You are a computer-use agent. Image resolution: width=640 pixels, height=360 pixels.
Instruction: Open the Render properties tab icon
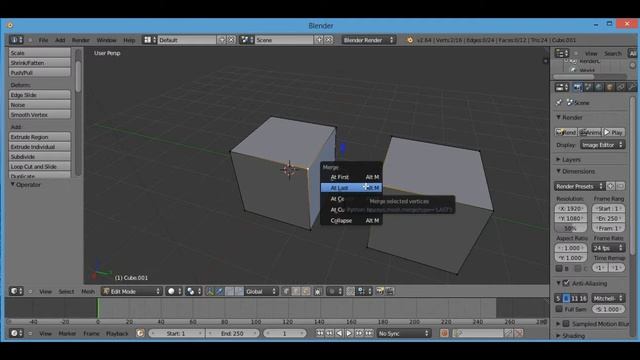coord(577,87)
